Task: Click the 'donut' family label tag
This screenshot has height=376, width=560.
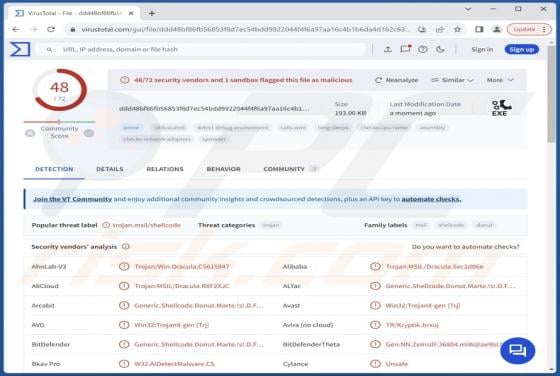Action: pyautogui.click(x=484, y=225)
